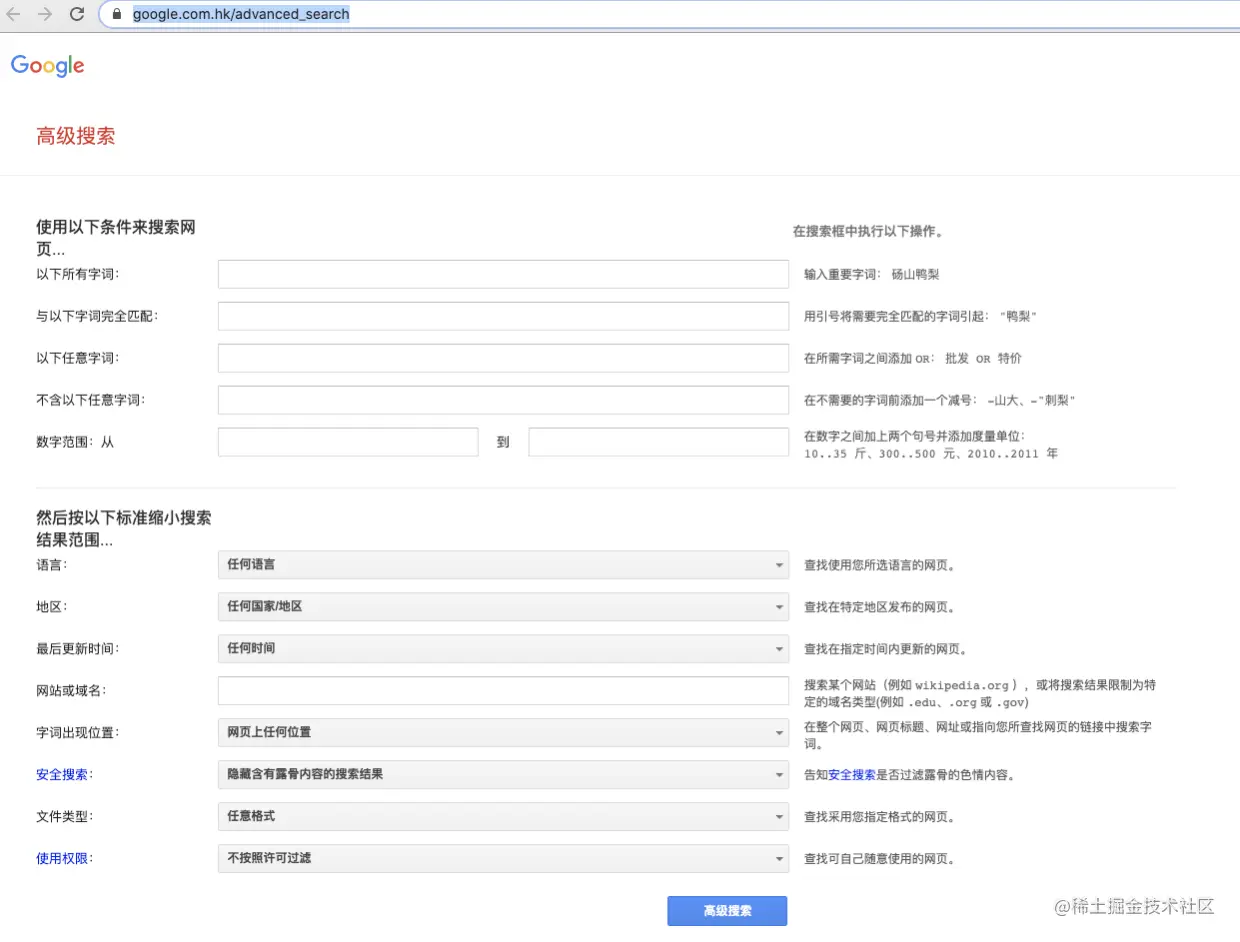Click the '在搜索框中执行以下操作。' text
1240x942 pixels.
pos(868,231)
